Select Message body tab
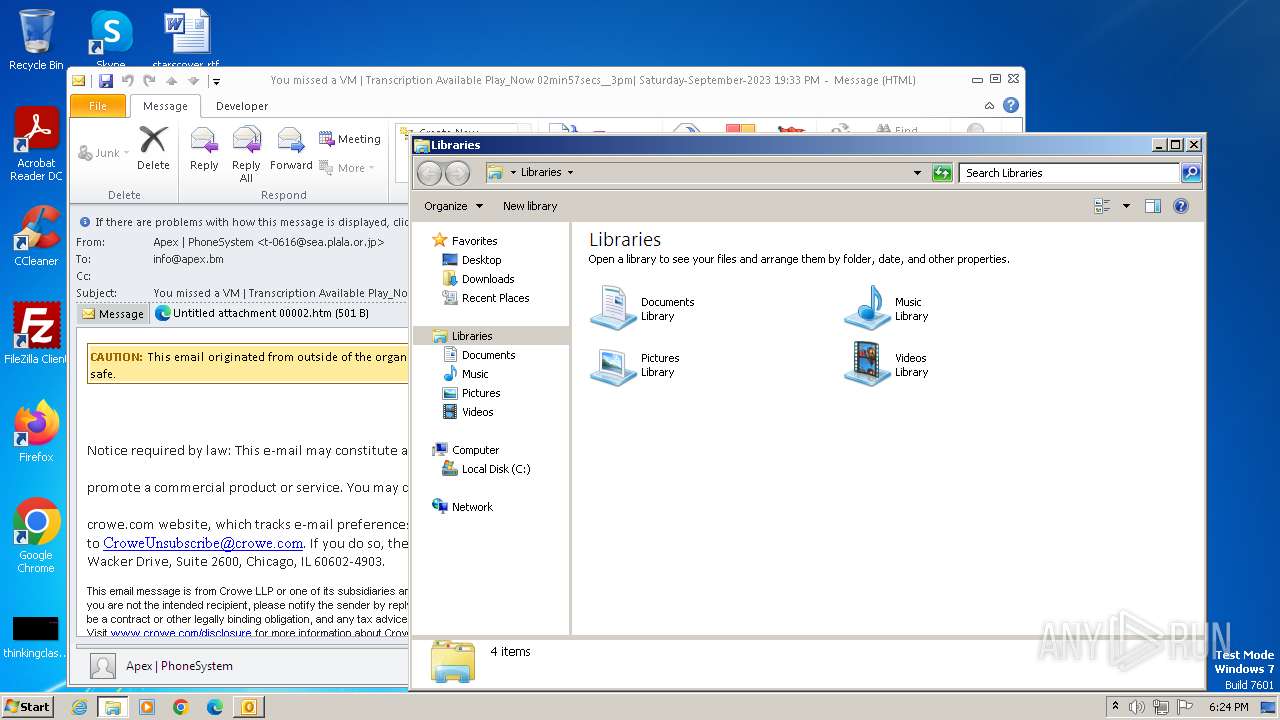Image resolution: width=1280 pixels, height=720 pixels. pos(112,314)
